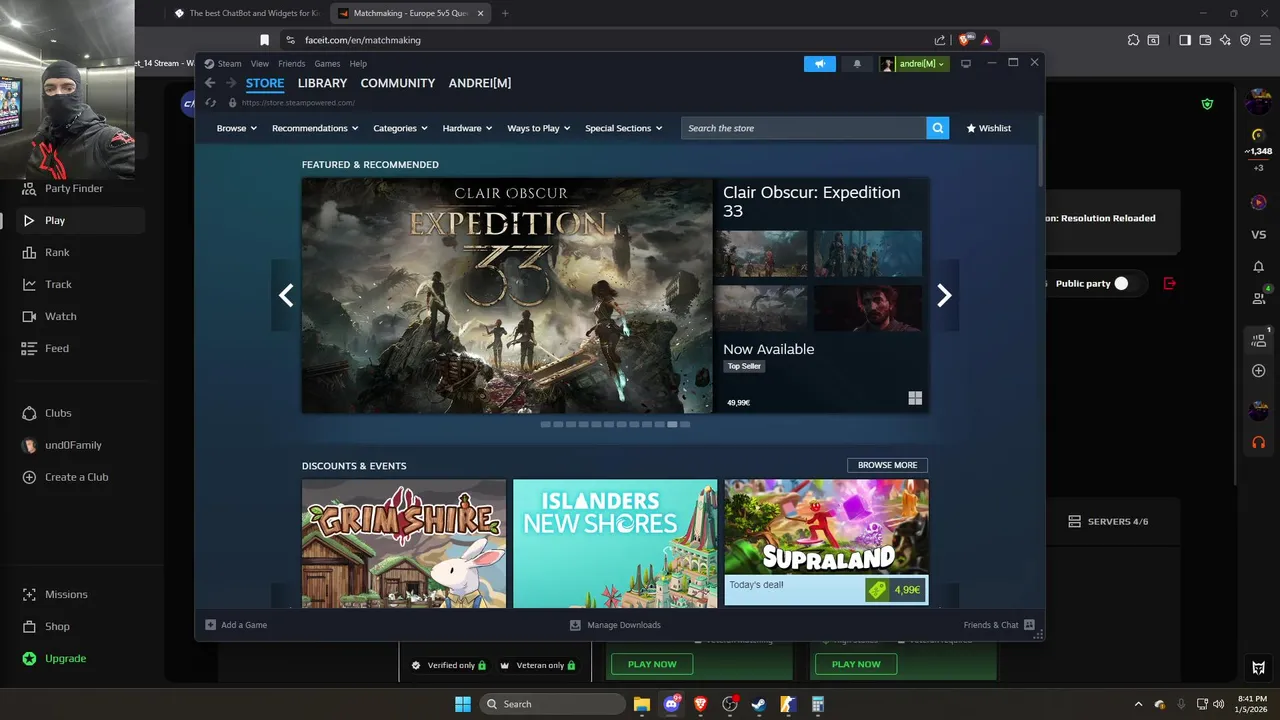Viewport: 1280px width, 720px height.
Task: Open the Help menu in Steam
Action: click(358, 64)
